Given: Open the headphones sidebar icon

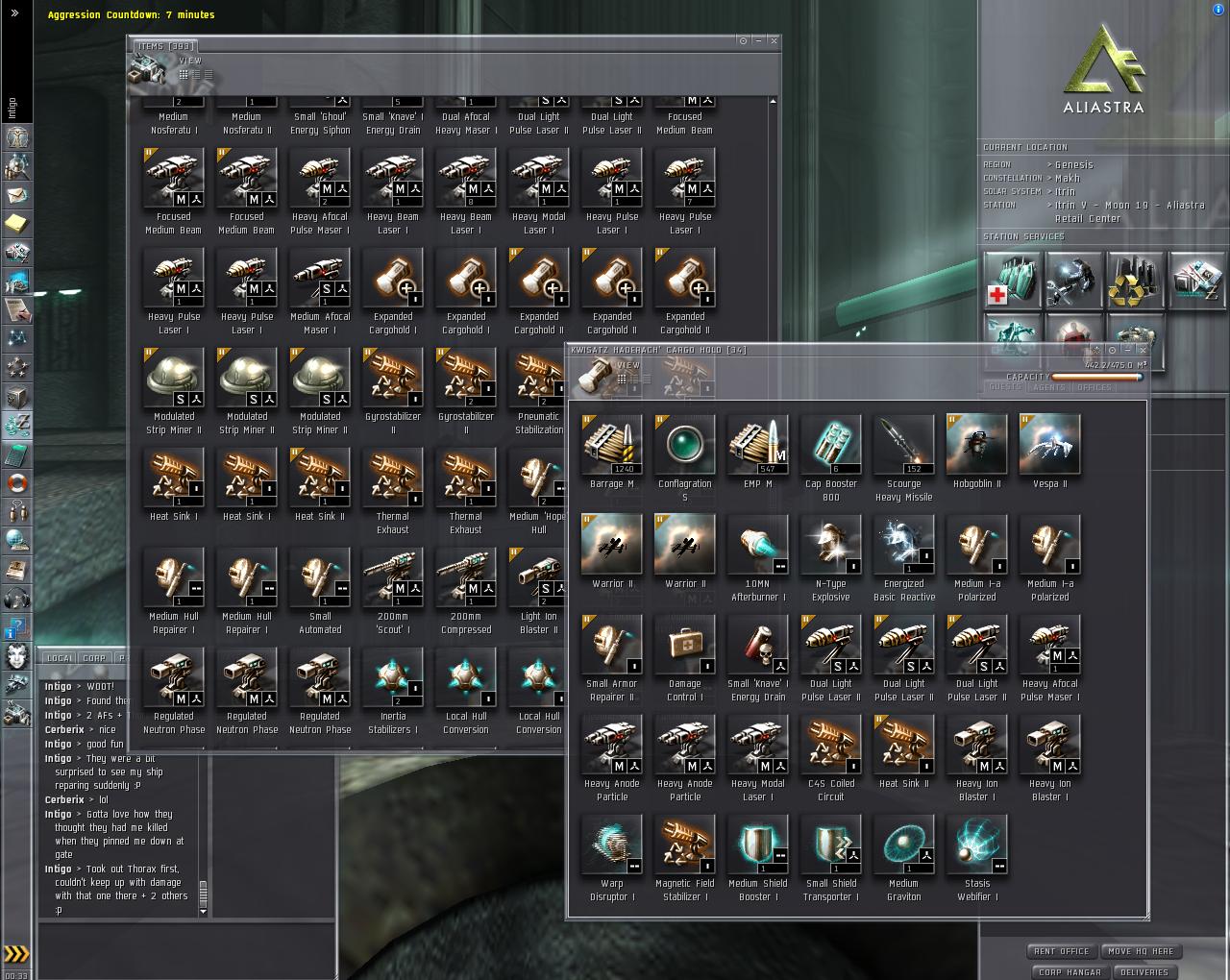Looking at the screenshot, I should click(17, 598).
